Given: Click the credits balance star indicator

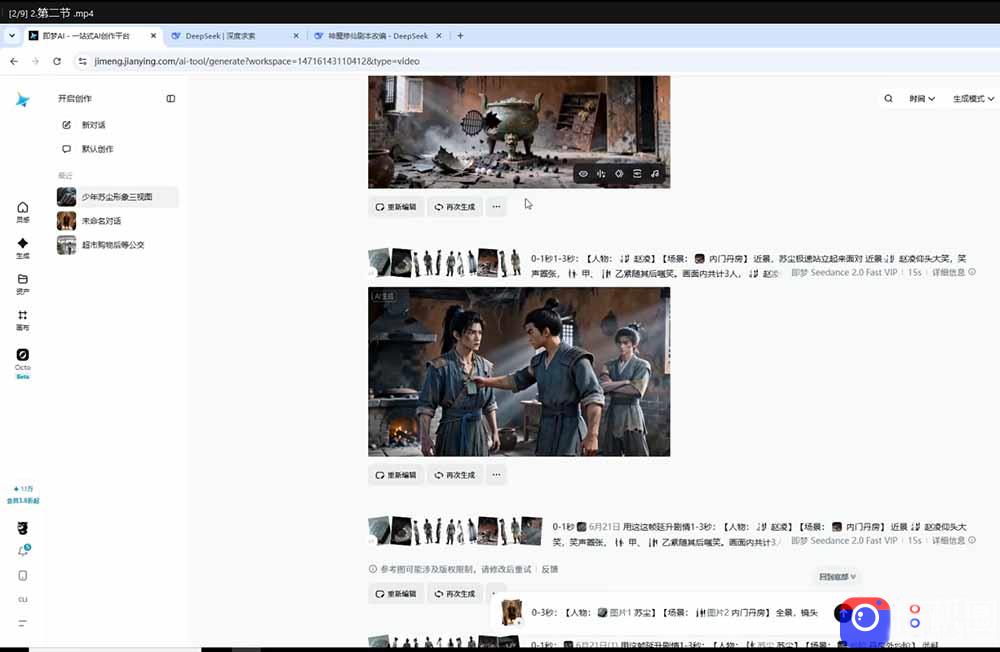Looking at the screenshot, I should [x=23, y=489].
